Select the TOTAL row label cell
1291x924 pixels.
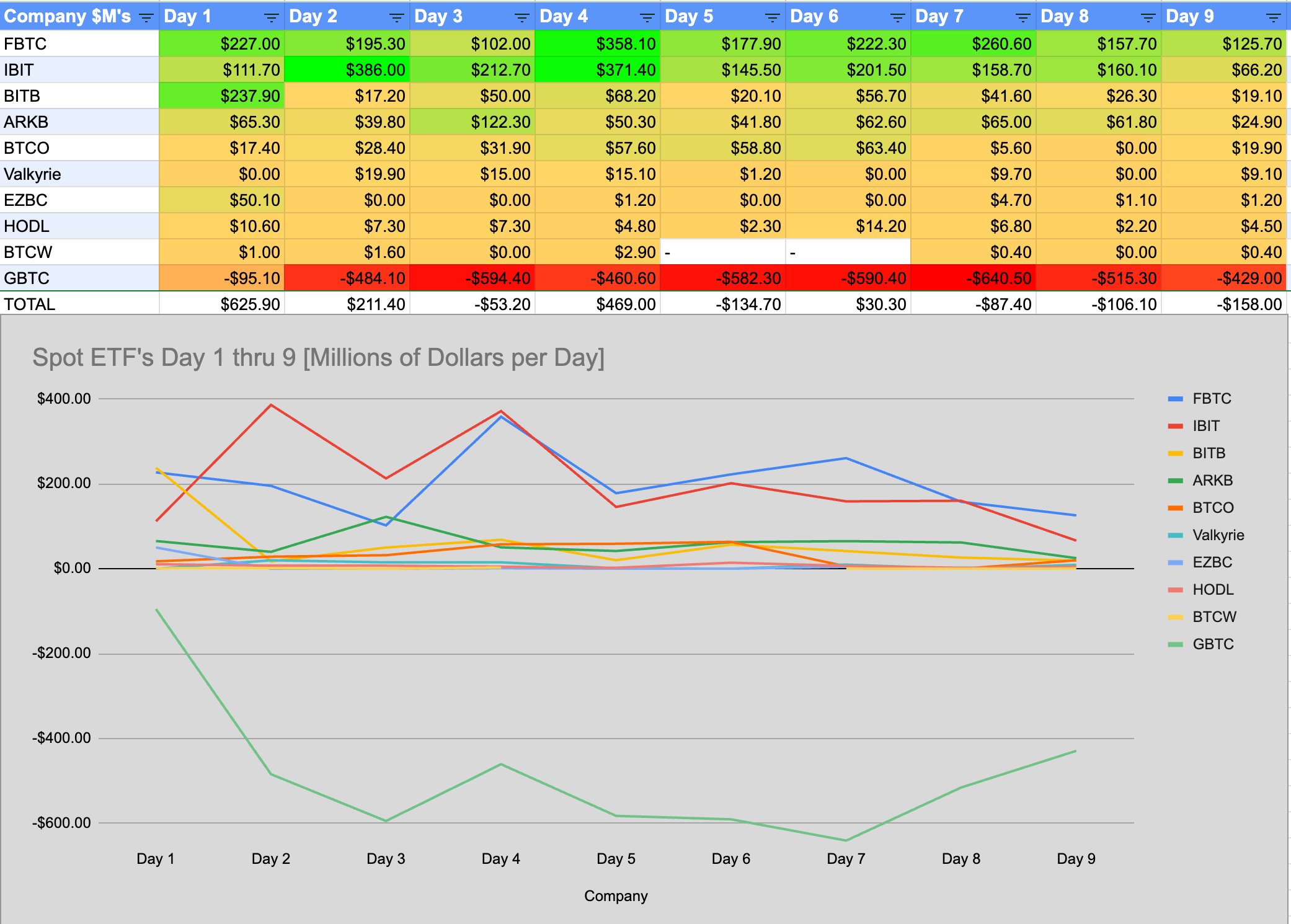(79, 304)
